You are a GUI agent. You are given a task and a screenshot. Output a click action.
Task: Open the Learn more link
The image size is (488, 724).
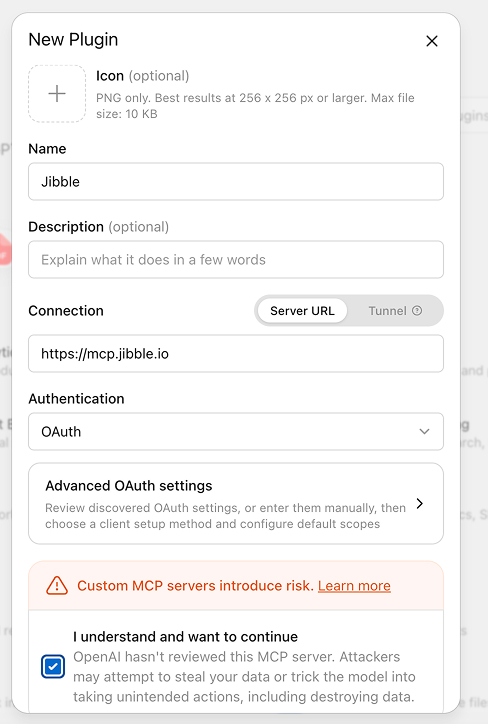coord(354,585)
